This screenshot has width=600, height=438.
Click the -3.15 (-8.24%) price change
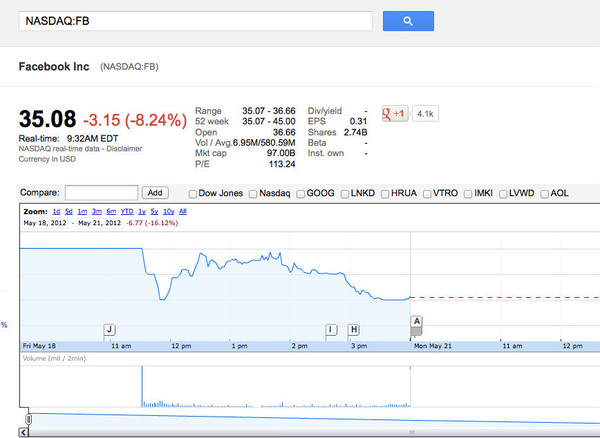tap(135, 120)
